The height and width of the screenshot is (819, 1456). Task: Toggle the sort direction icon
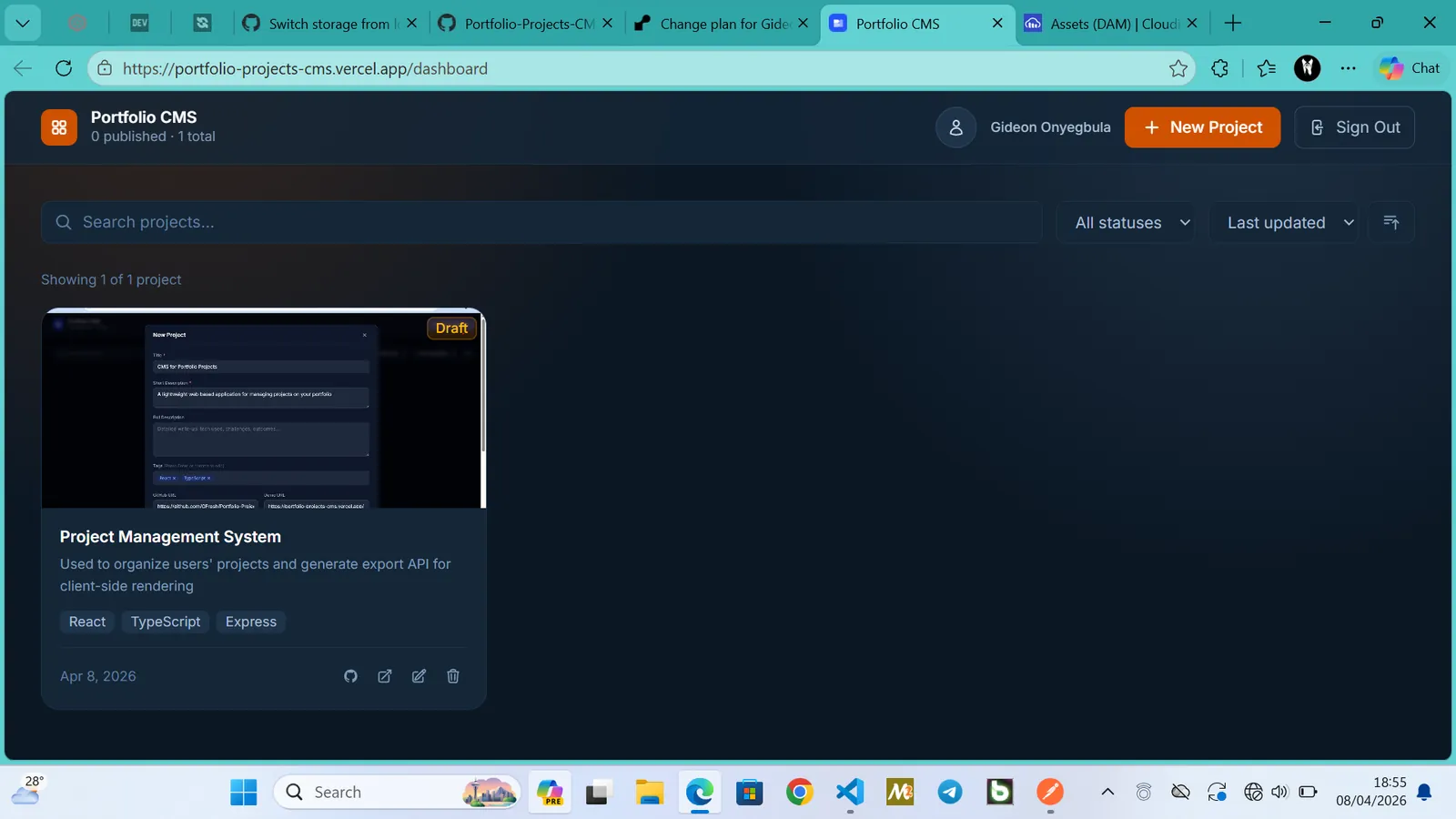point(1391,222)
